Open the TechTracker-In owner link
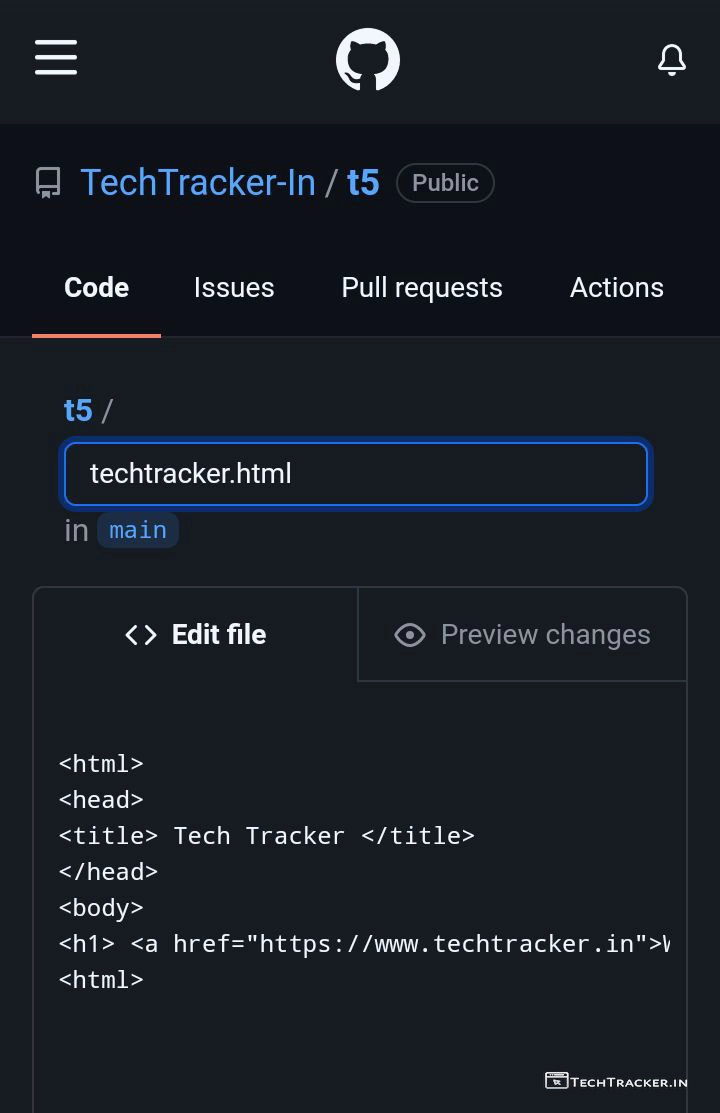The image size is (720, 1113). click(x=198, y=183)
